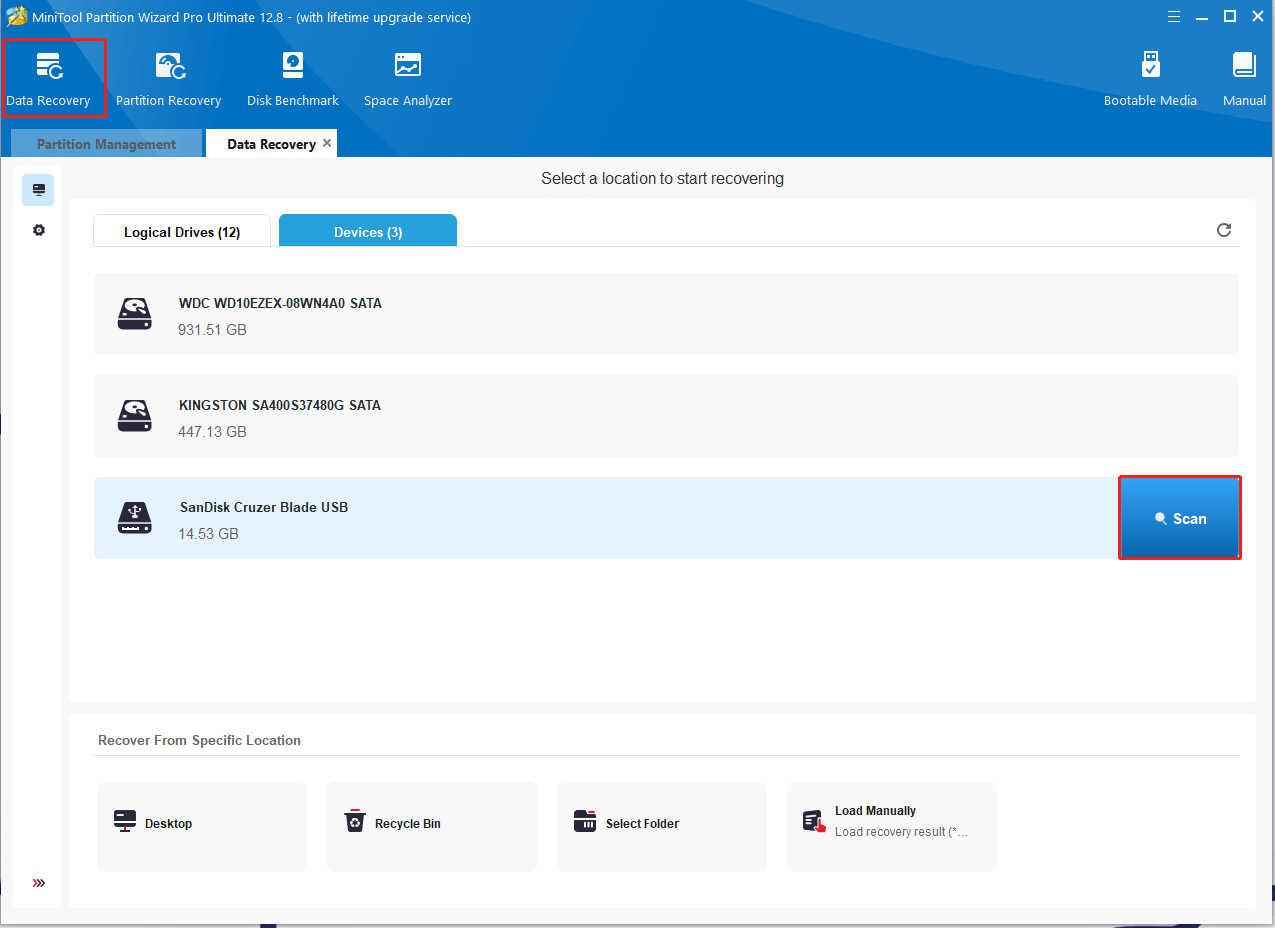
Task: Select KINGSTON SA400S37480G SATA device row
Action: [666, 416]
